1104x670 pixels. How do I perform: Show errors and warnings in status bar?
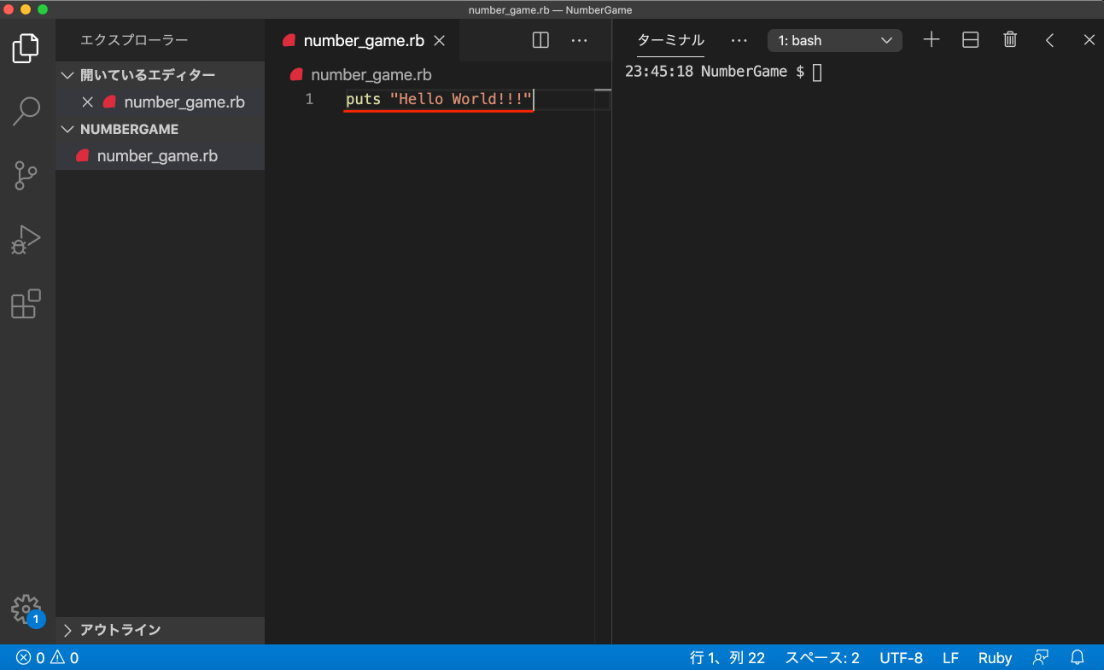[x=47, y=657]
